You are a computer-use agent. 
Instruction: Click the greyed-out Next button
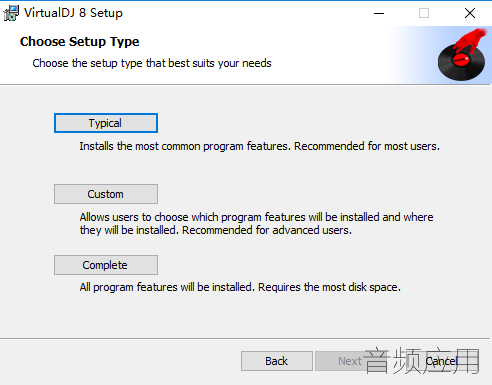[x=350, y=361]
